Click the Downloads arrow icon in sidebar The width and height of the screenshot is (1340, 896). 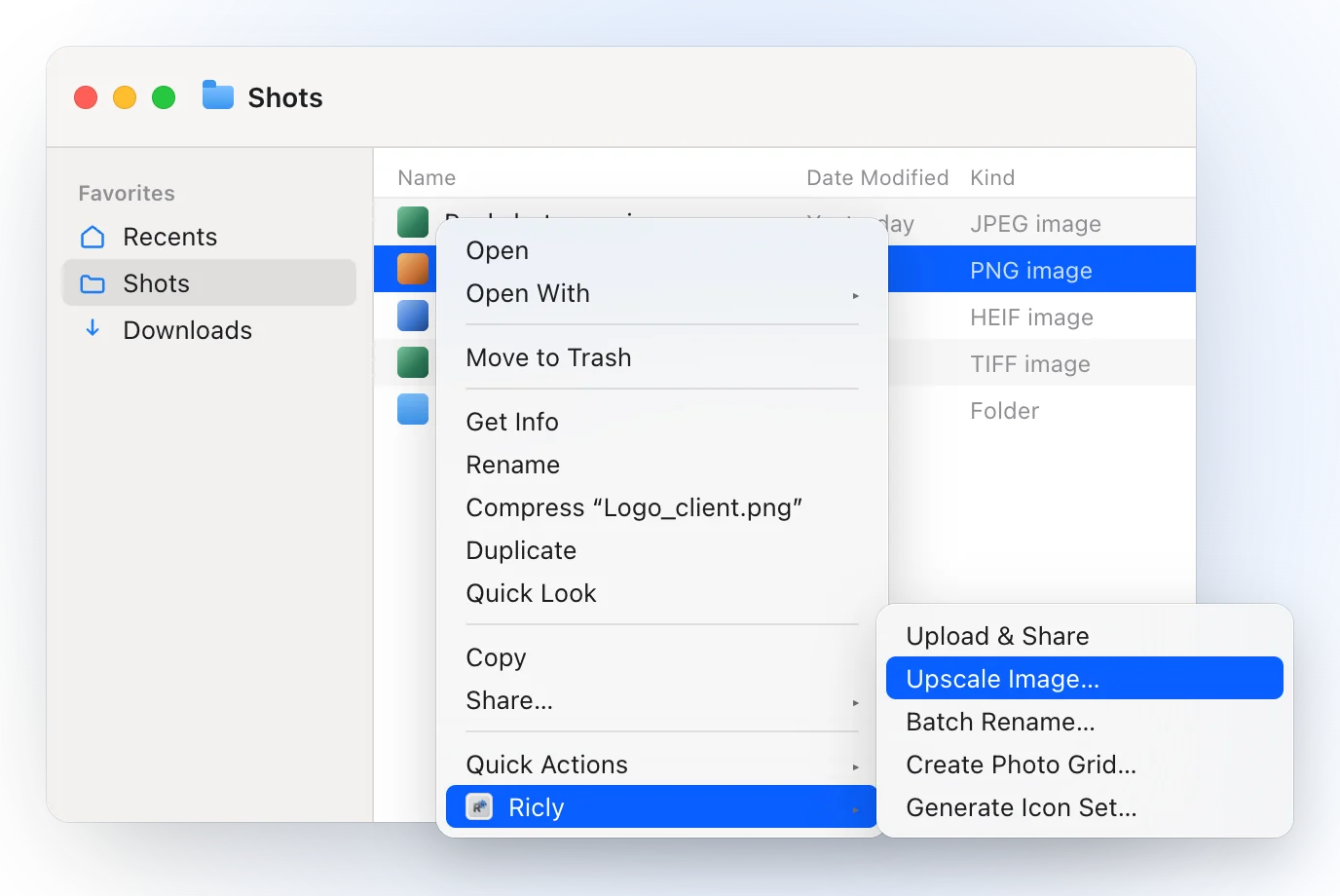[x=93, y=328]
